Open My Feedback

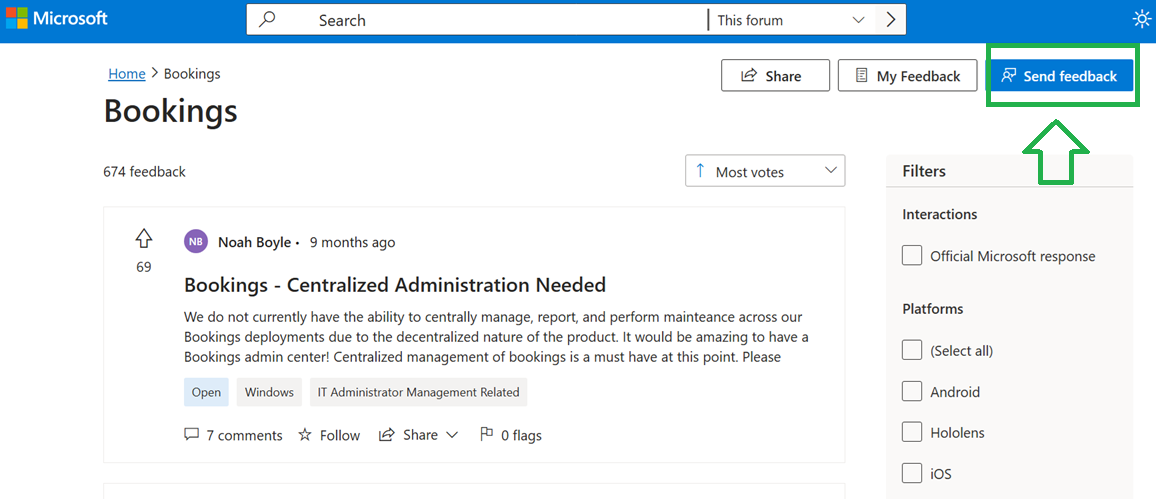908,76
